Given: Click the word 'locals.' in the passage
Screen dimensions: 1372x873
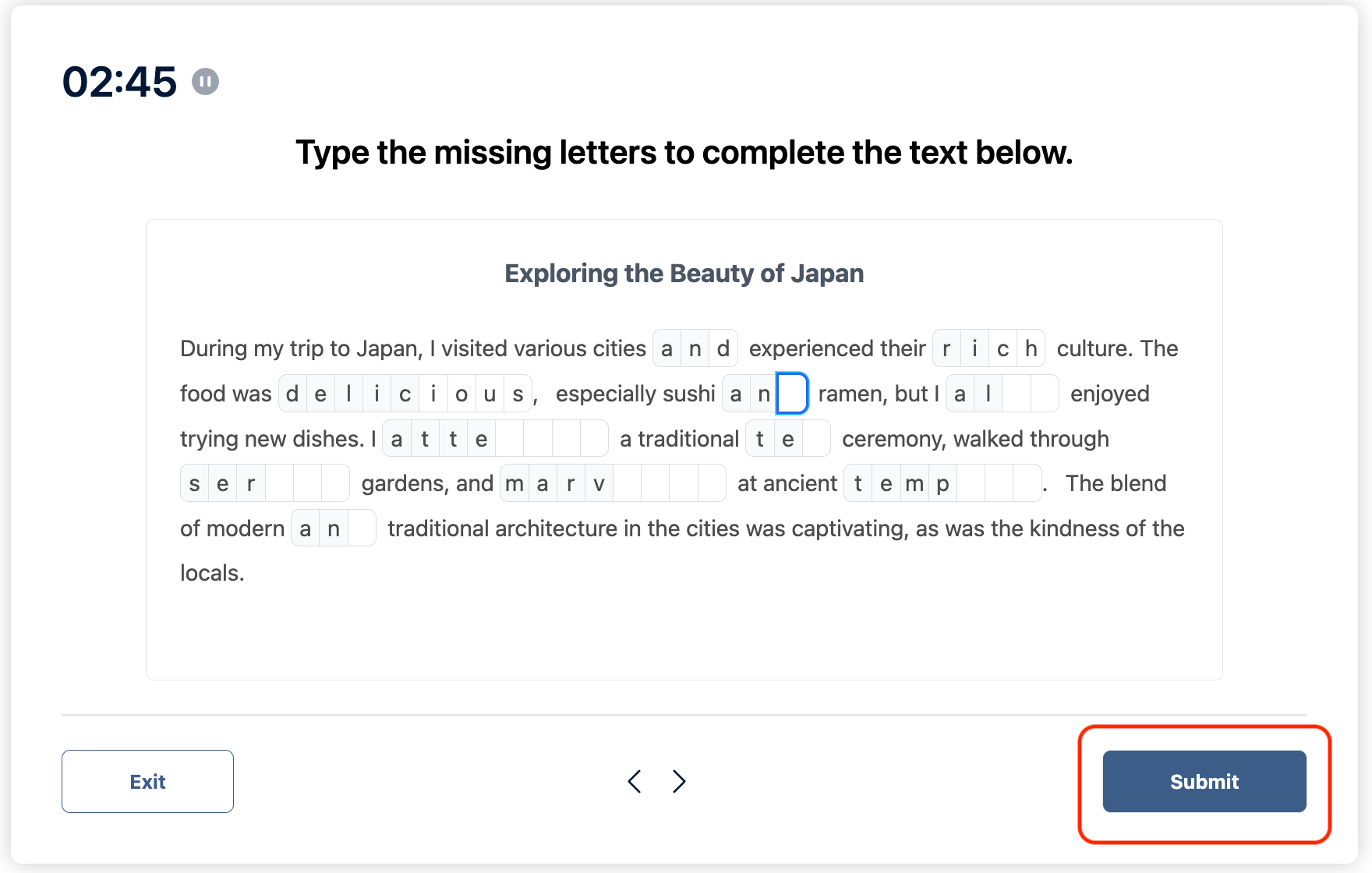Looking at the screenshot, I should pos(212,573).
